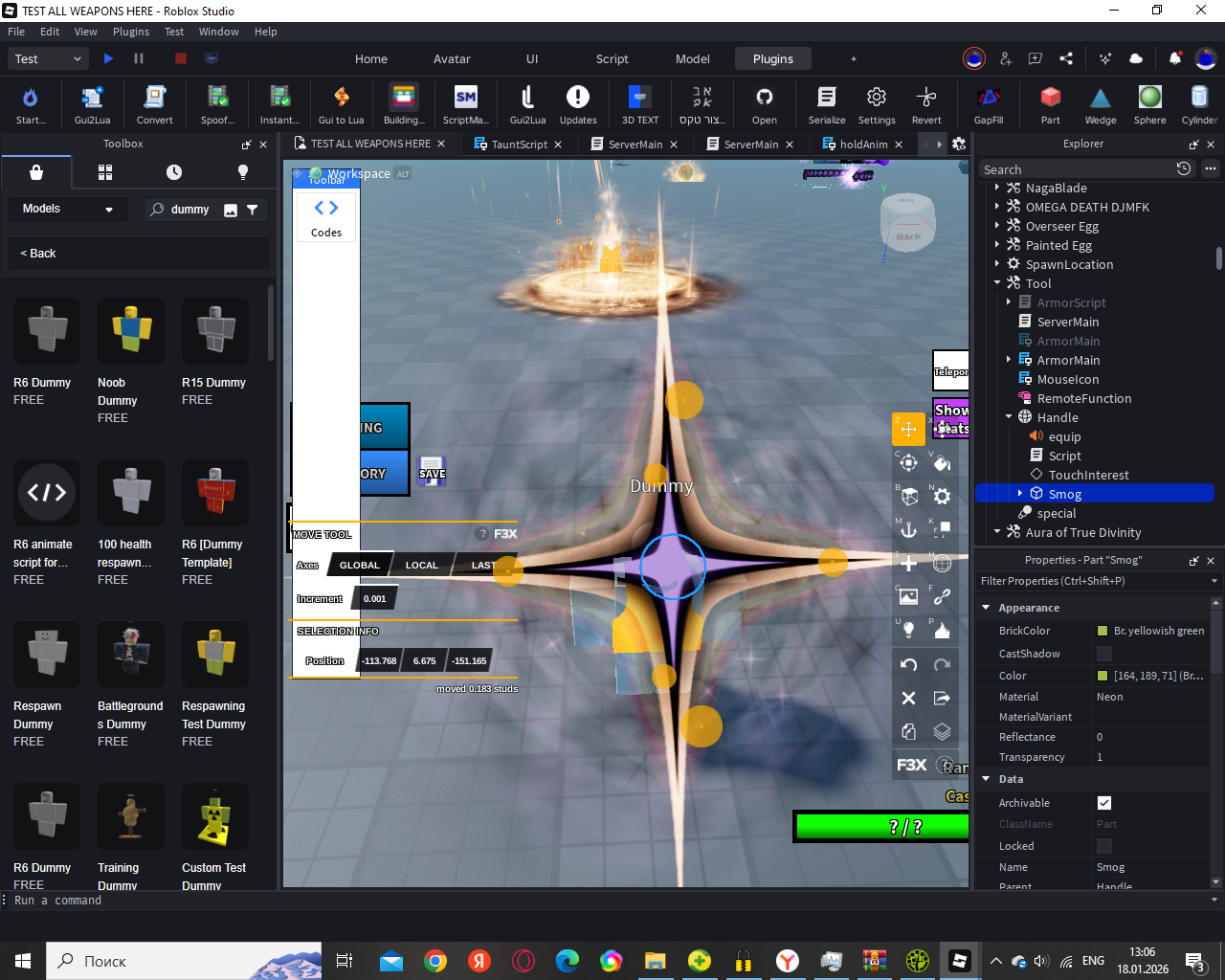Click the Color property swatch
Image resolution: width=1225 pixels, height=980 pixels.
point(1102,676)
